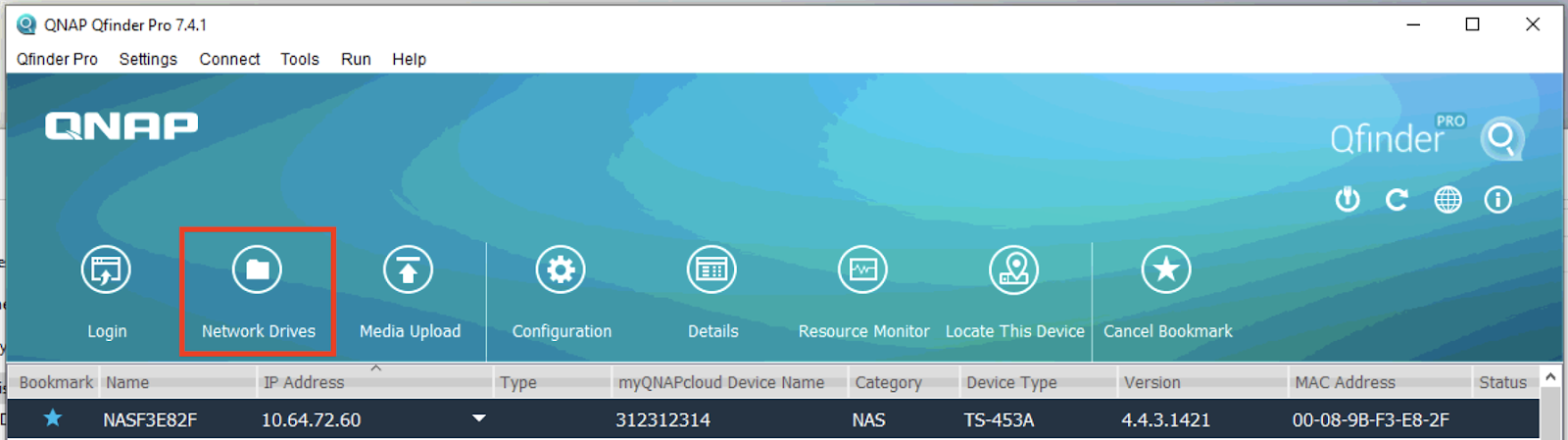Viewport: 1568px width, 440px height.
Task: Open Resource Monitor
Action: pyautogui.click(x=862, y=270)
